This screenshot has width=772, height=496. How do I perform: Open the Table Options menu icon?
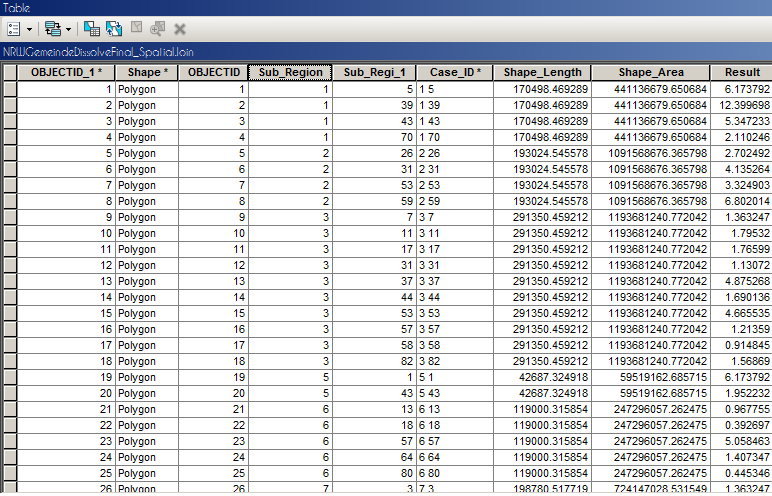[14, 29]
